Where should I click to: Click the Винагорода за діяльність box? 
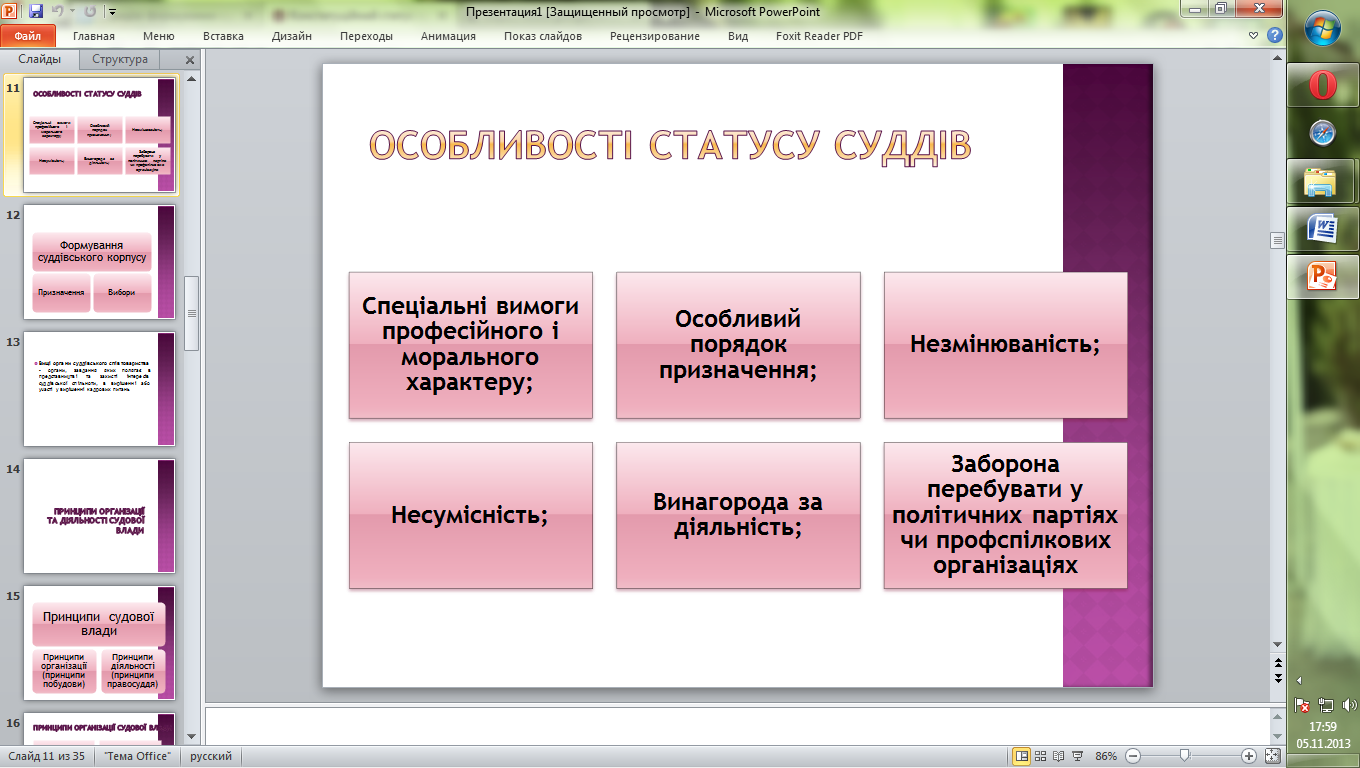[x=738, y=516]
